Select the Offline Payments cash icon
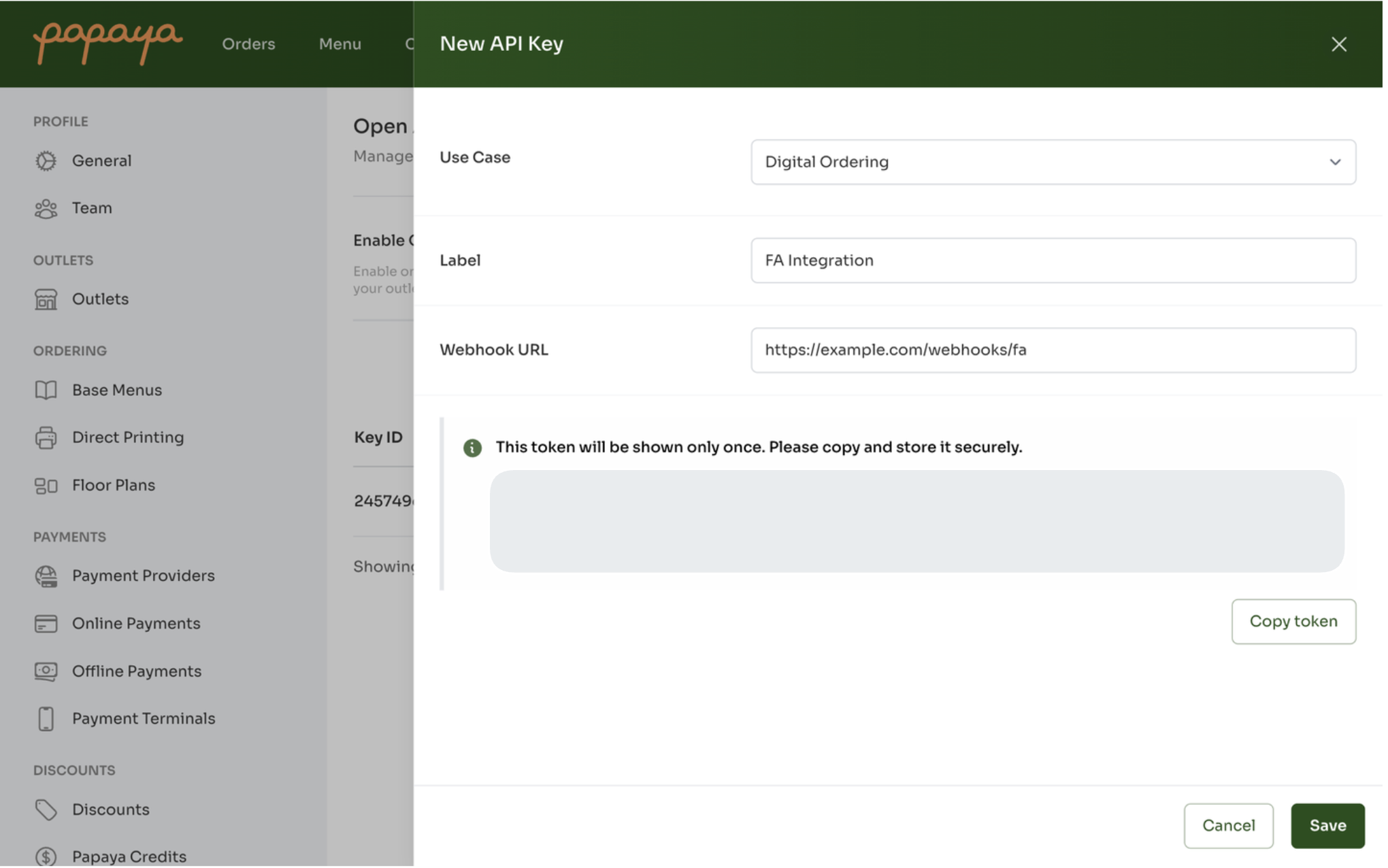The height and width of the screenshot is (868, 1388). pyautogui.click(x=46, y=672)
